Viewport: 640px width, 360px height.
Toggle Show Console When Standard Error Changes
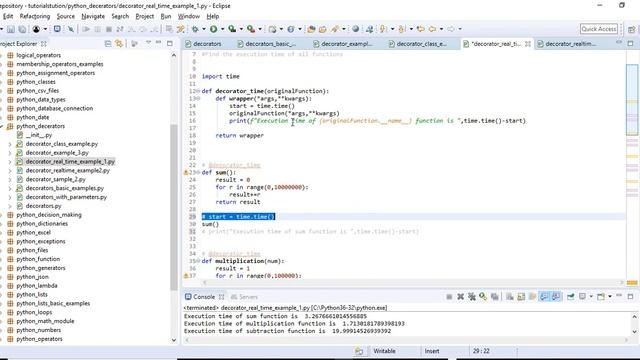pos(556,297)
